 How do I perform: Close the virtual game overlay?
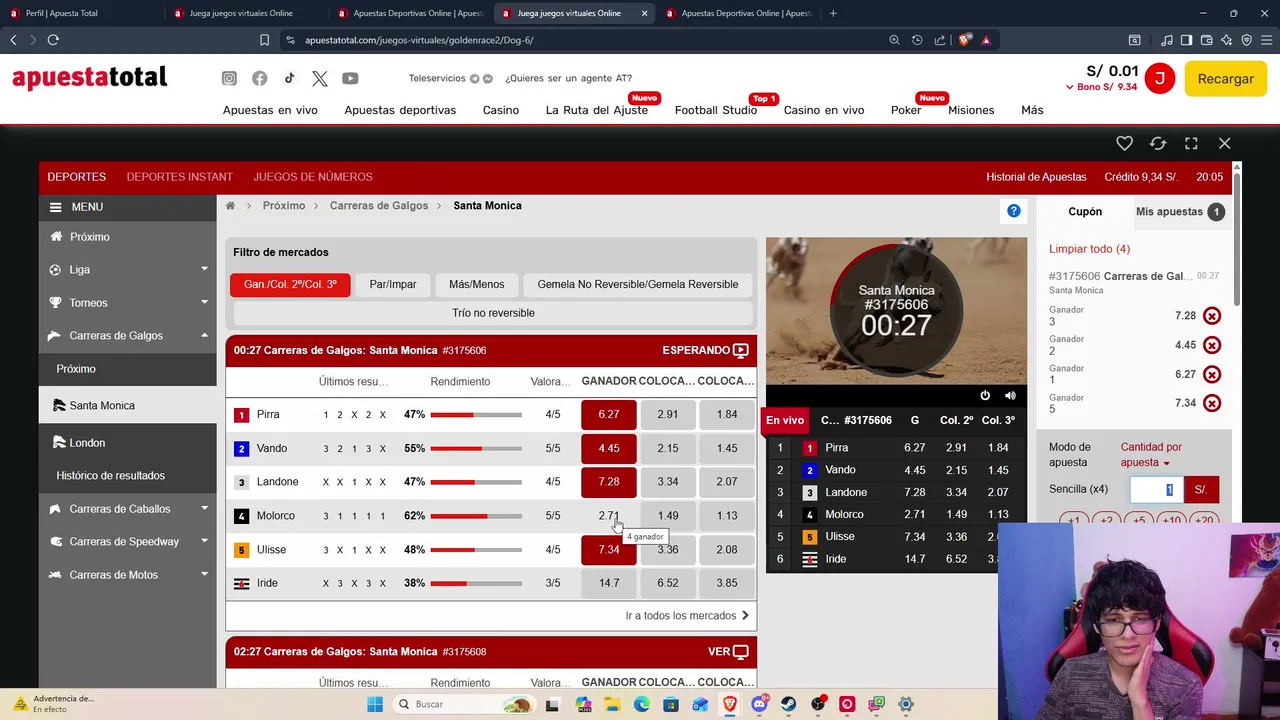(x=1224, y=143)
